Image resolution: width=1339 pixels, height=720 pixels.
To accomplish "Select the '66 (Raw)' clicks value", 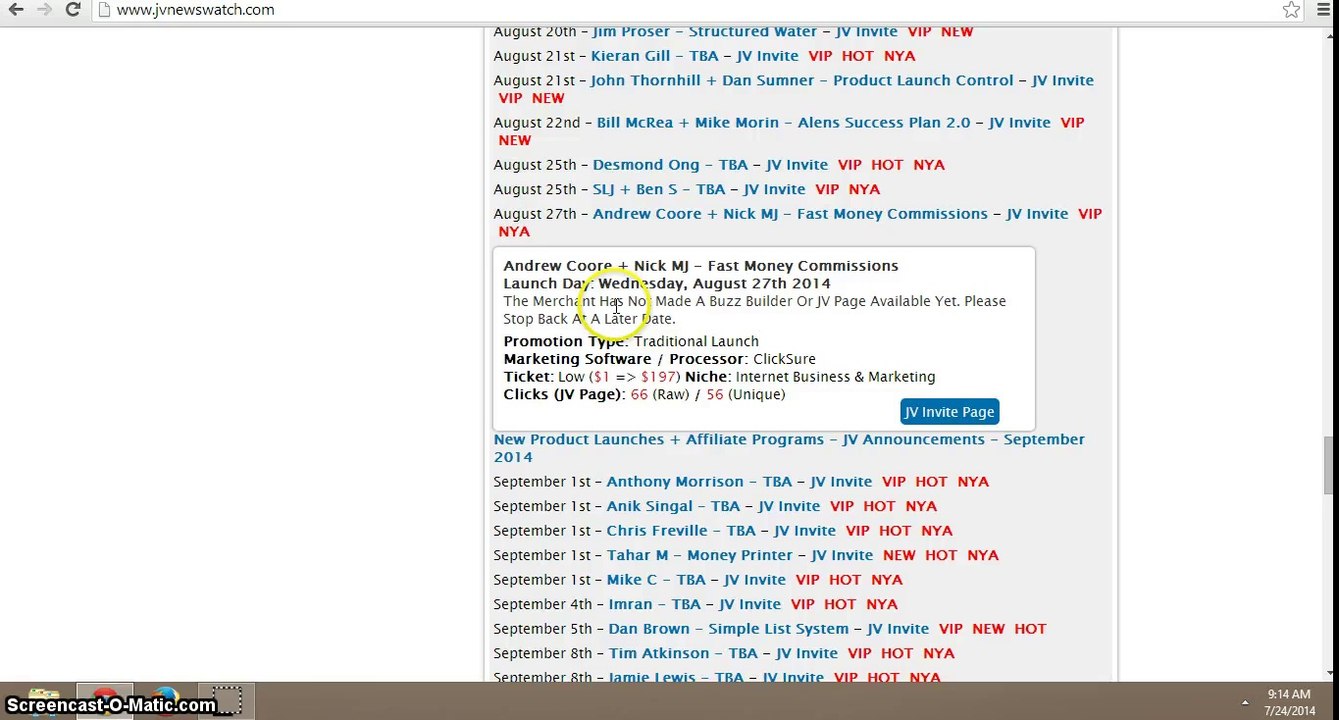I will [x=660, y=395].
